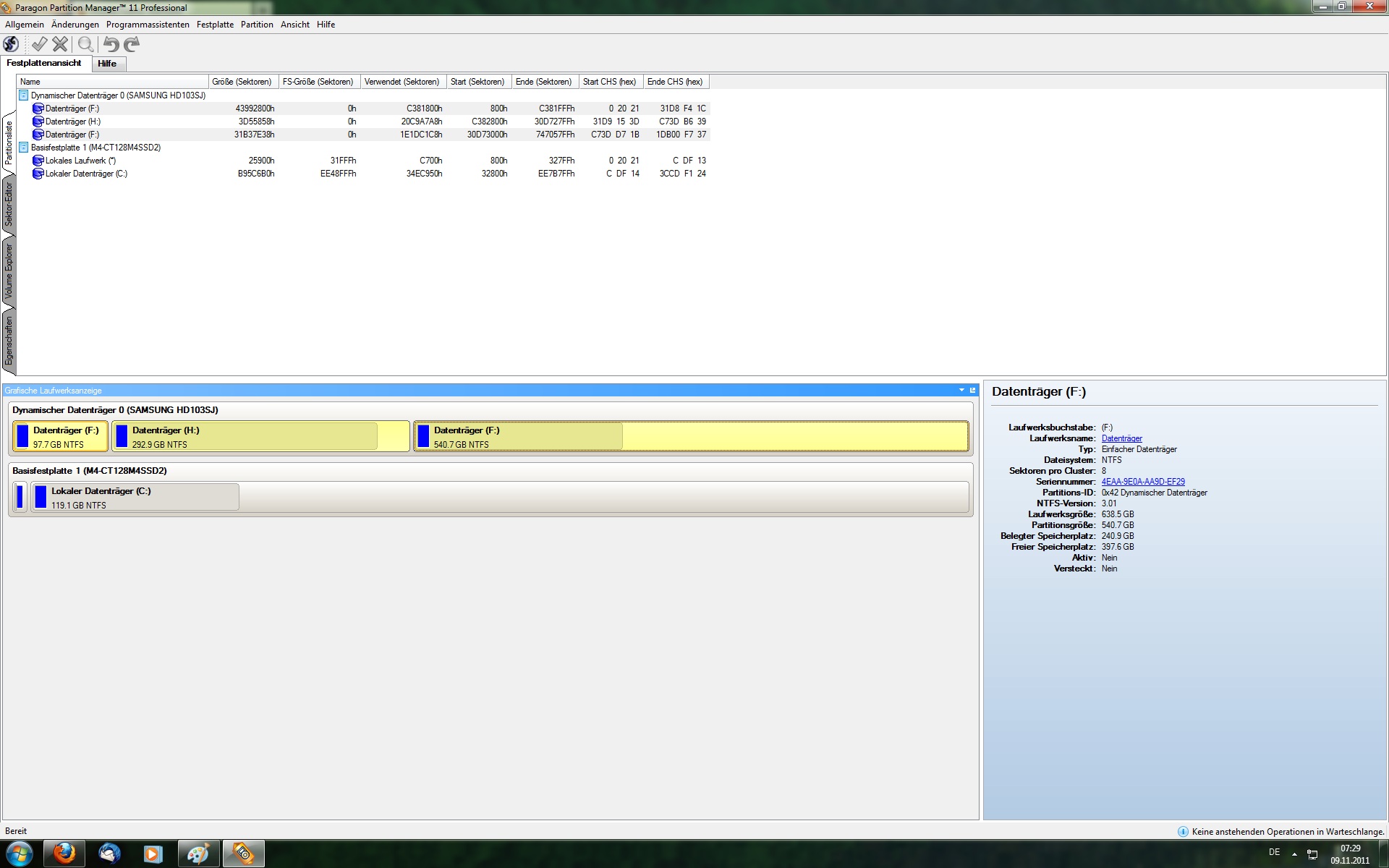This screenshot has height=868, width=1389.
Task: Click the disk icon beside Lokales Laufwerk (*)
Action: point(38,161)
